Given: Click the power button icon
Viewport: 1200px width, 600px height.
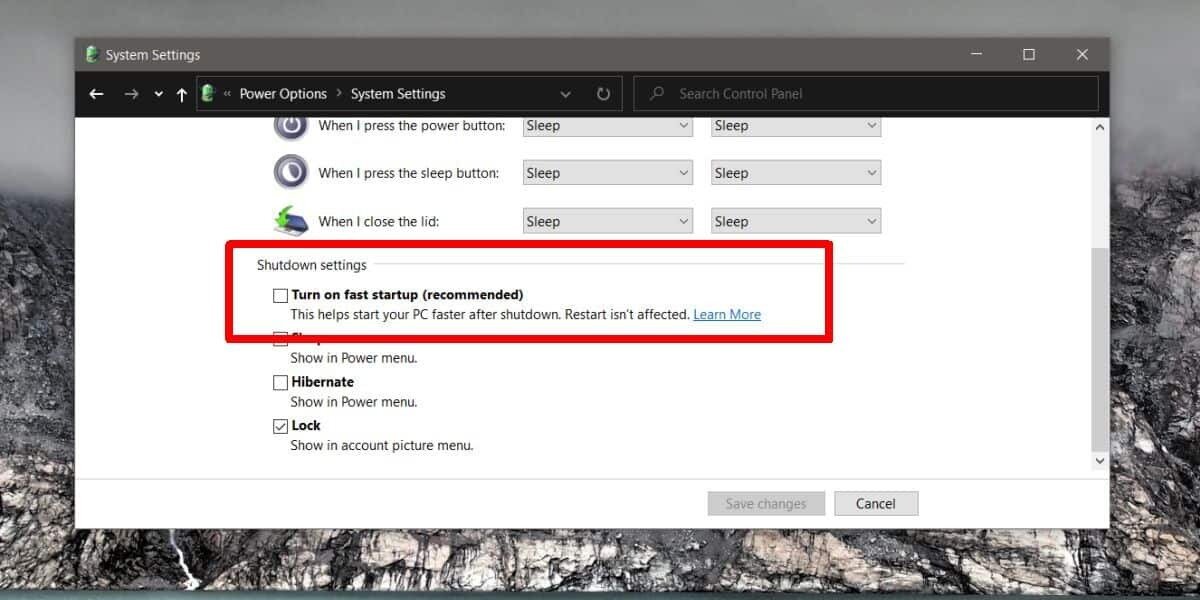Looking at the screenshot, I should tap(290, 125).
